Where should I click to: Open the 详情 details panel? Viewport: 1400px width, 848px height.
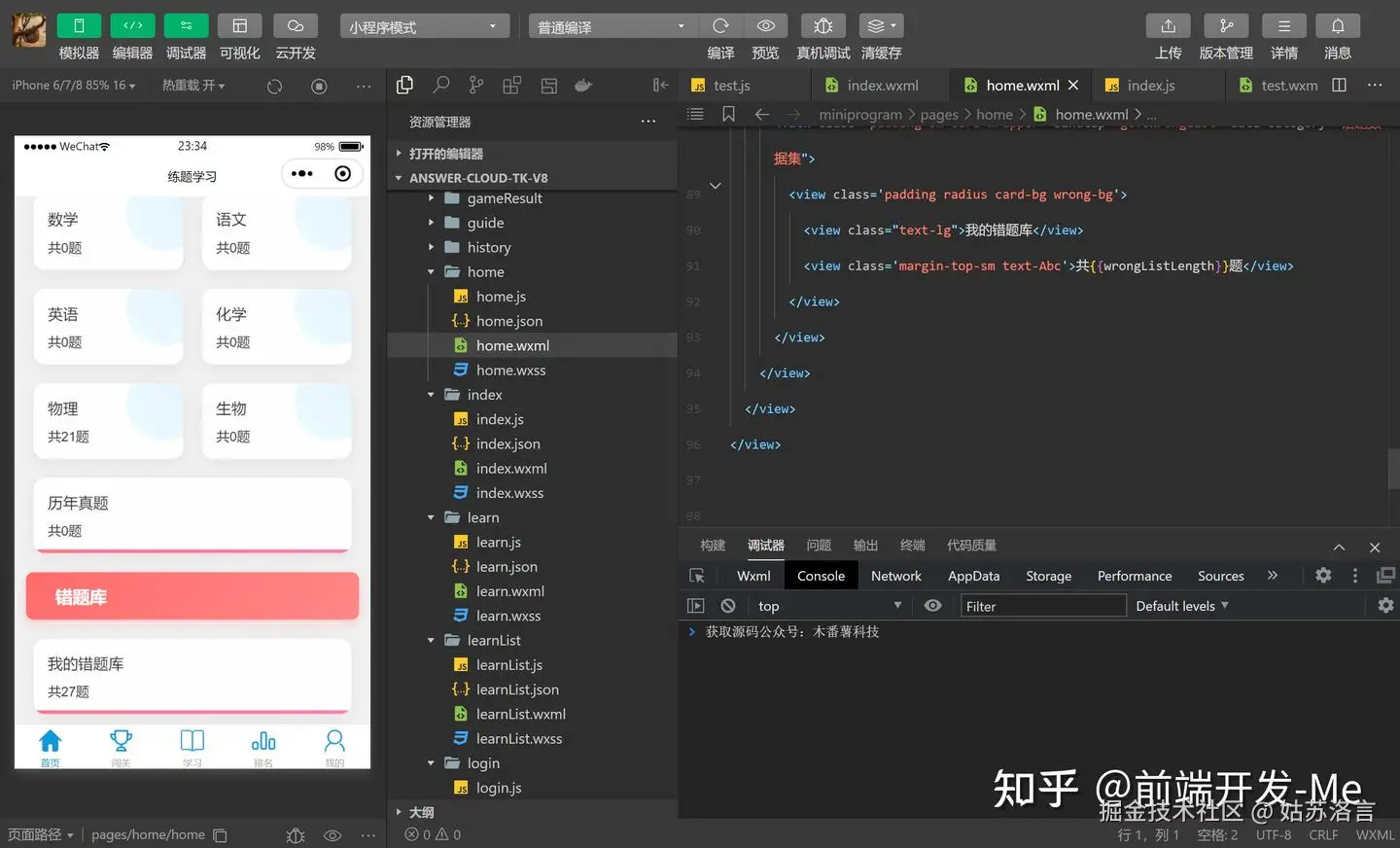click(1284, 26)
